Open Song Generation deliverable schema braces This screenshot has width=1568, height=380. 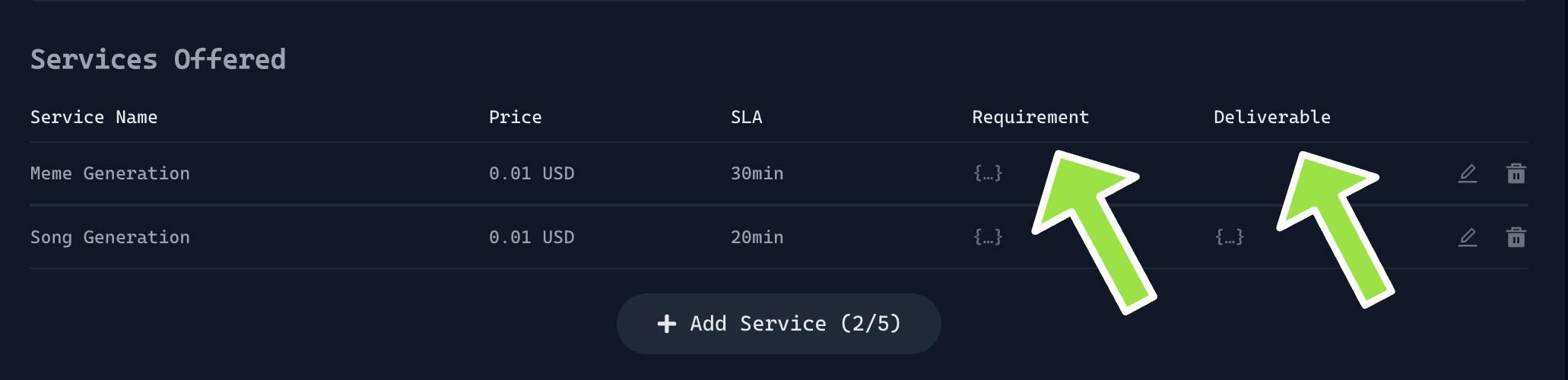coord(1229,238)
